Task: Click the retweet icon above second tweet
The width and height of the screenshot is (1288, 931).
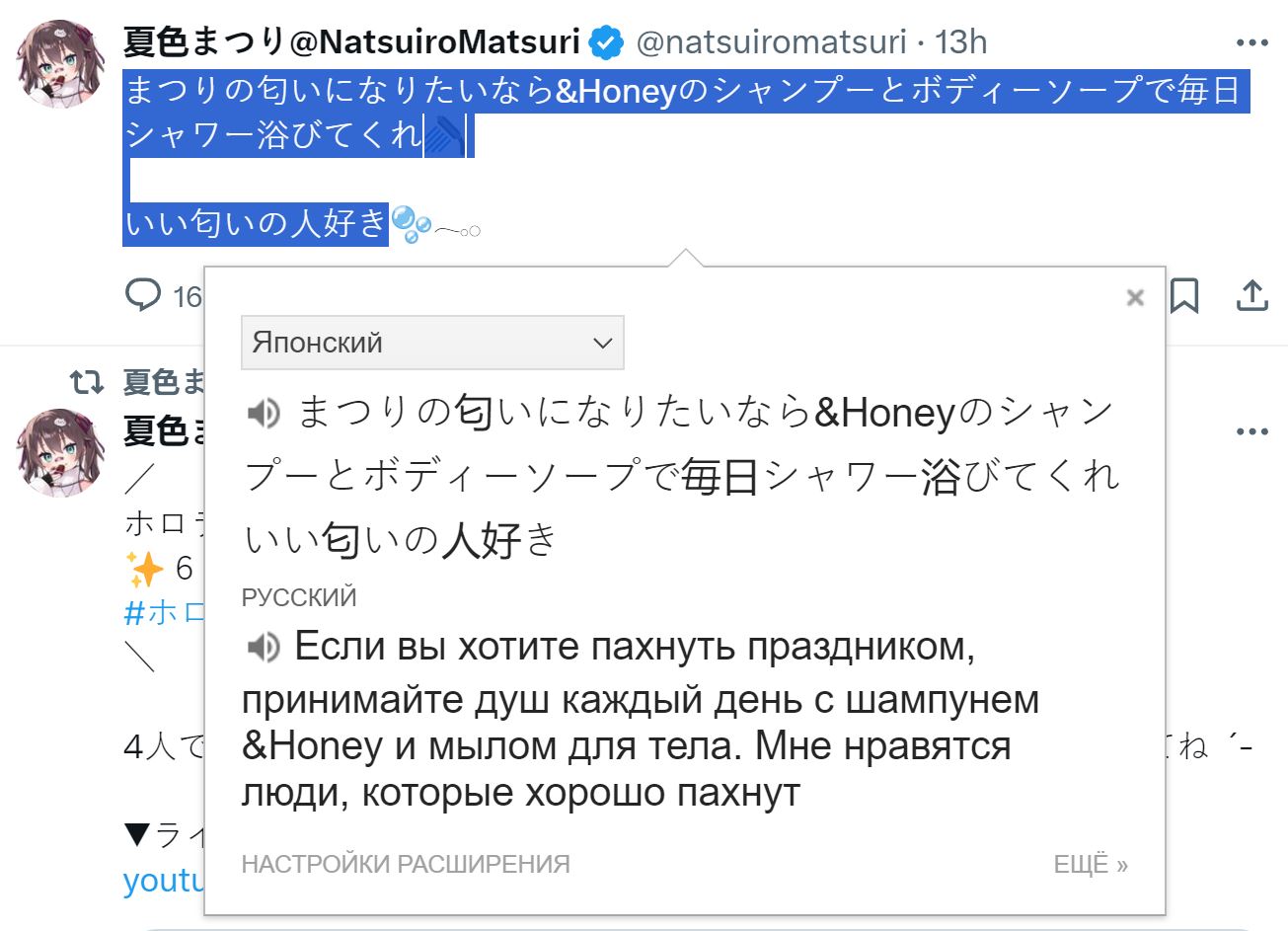Action: [87, 381]
